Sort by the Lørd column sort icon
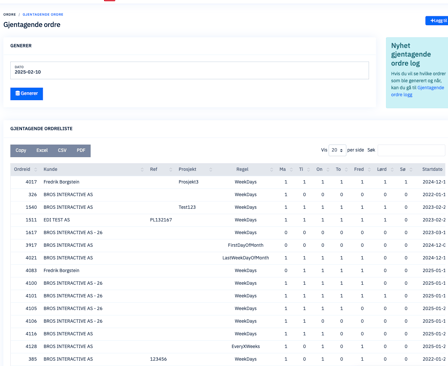The width and height of the screenshot is (448, 366). 392,169
